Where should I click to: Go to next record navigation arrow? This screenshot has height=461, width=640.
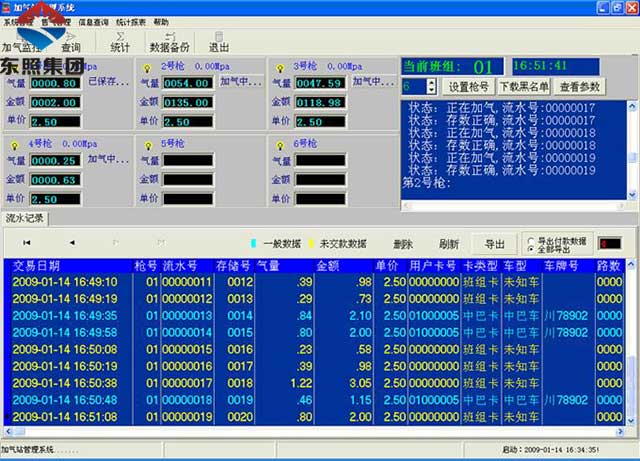coord(116,243)
